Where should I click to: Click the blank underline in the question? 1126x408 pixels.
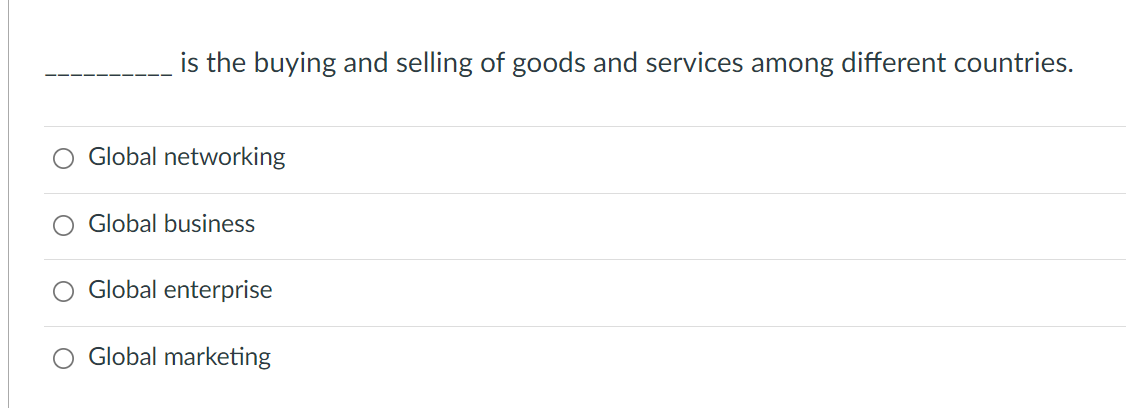[108, 70]
